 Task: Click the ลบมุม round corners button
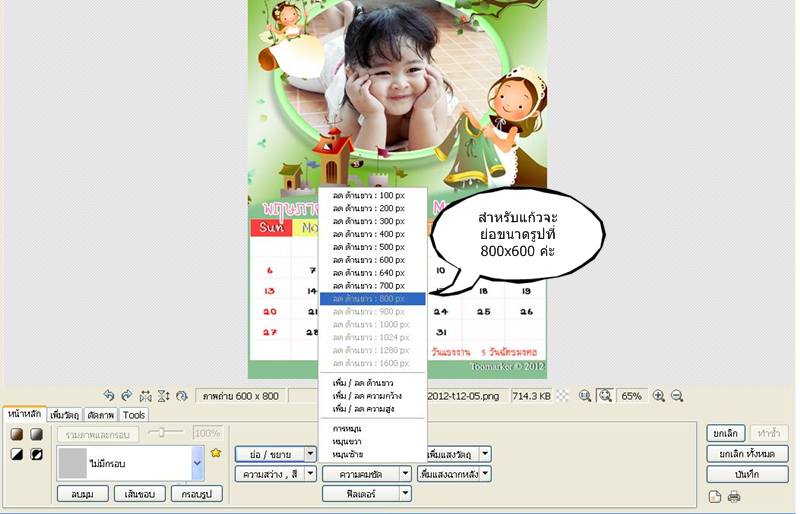(x=83, y=494)
